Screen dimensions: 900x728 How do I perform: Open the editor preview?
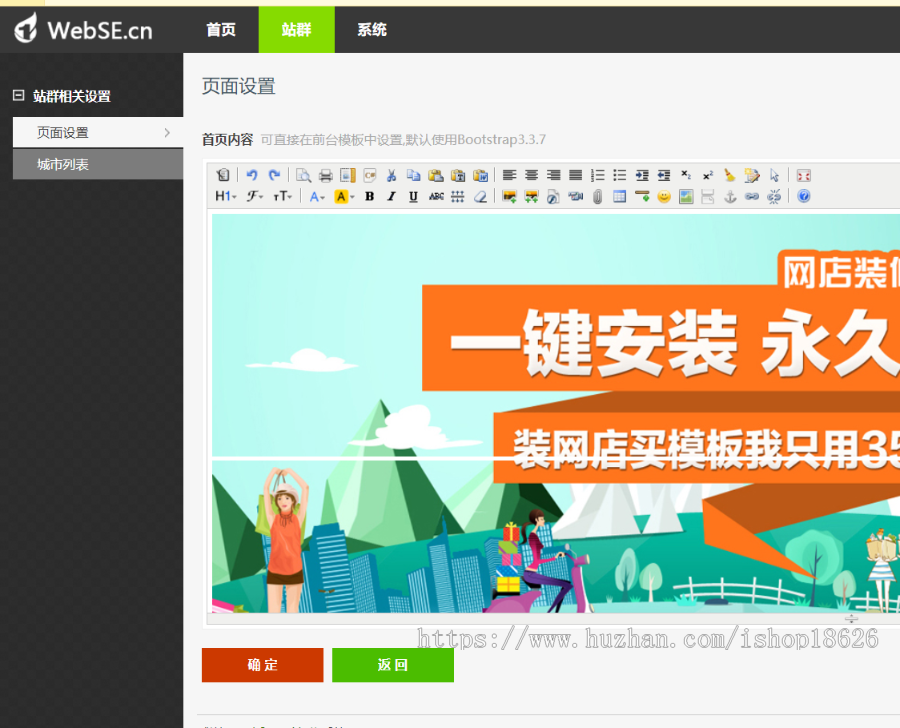(303, 175)
